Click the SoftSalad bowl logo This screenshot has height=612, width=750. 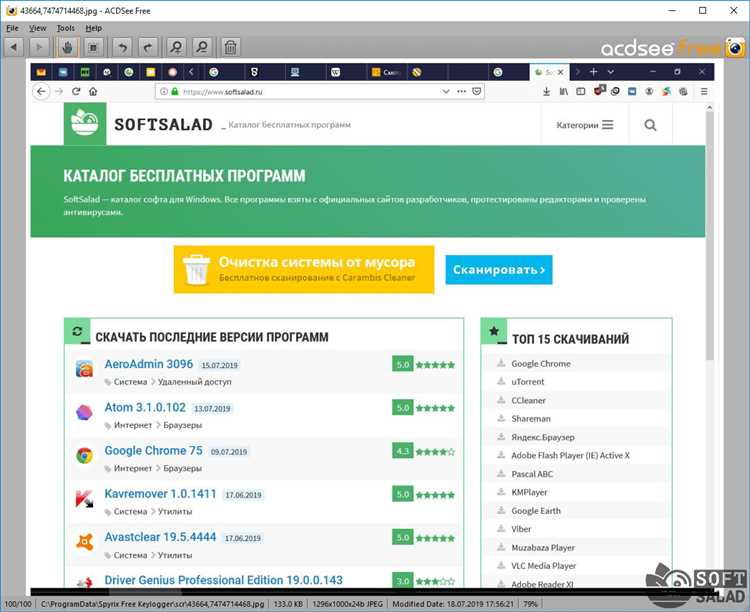point(85,123)
